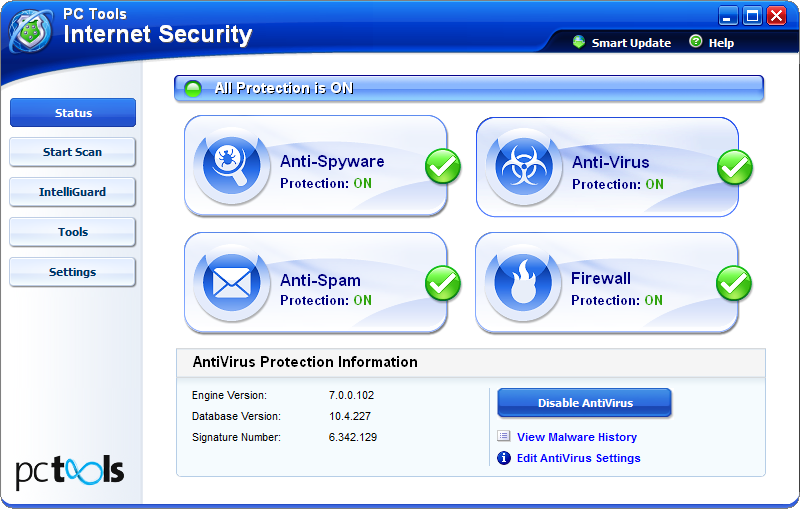This screenshot has height=509, width=800.
Task: Toggle the Firewall green checkmark status
Action: coord(735,284)
